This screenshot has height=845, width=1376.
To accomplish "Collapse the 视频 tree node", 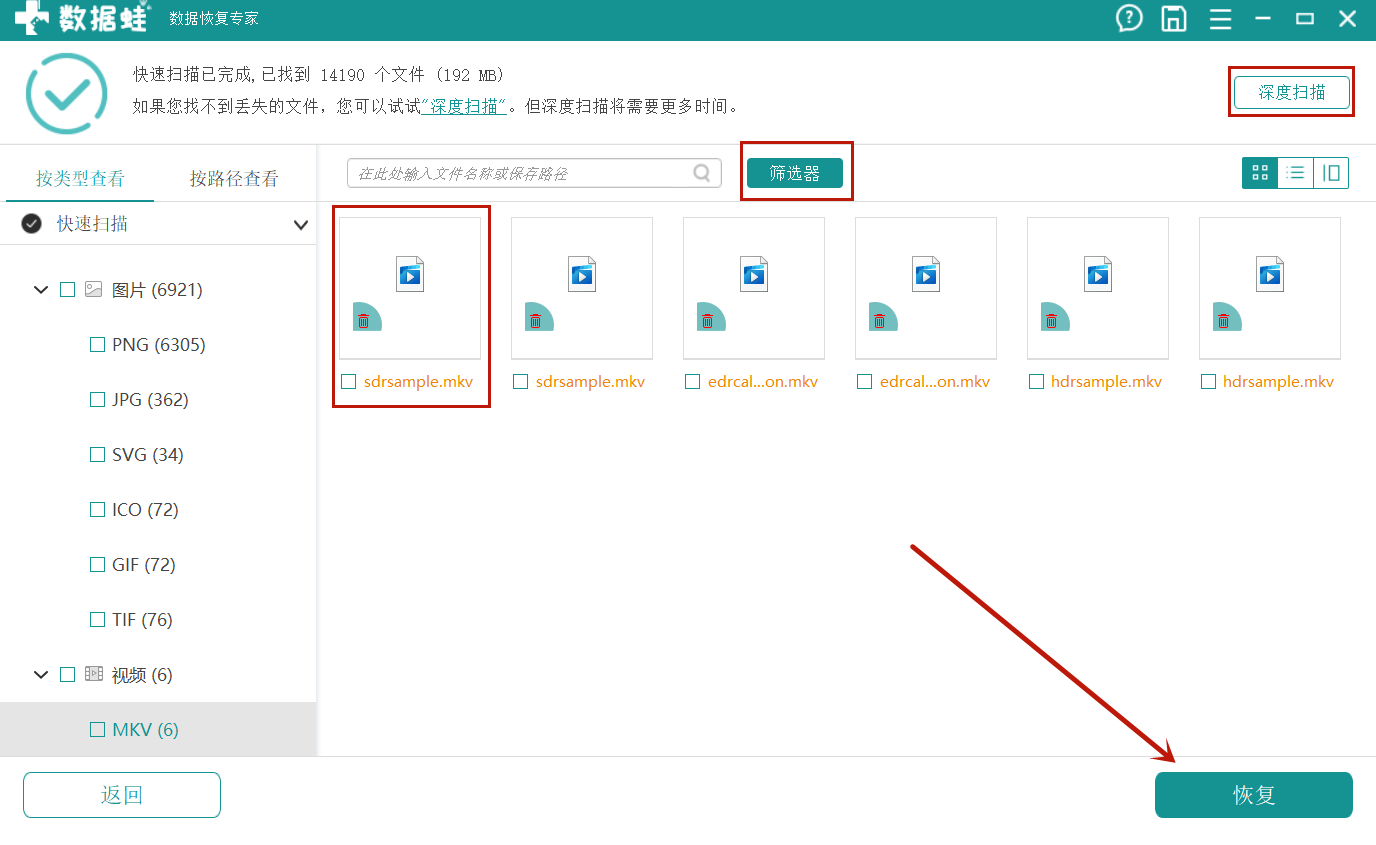I will click(41, 675).
